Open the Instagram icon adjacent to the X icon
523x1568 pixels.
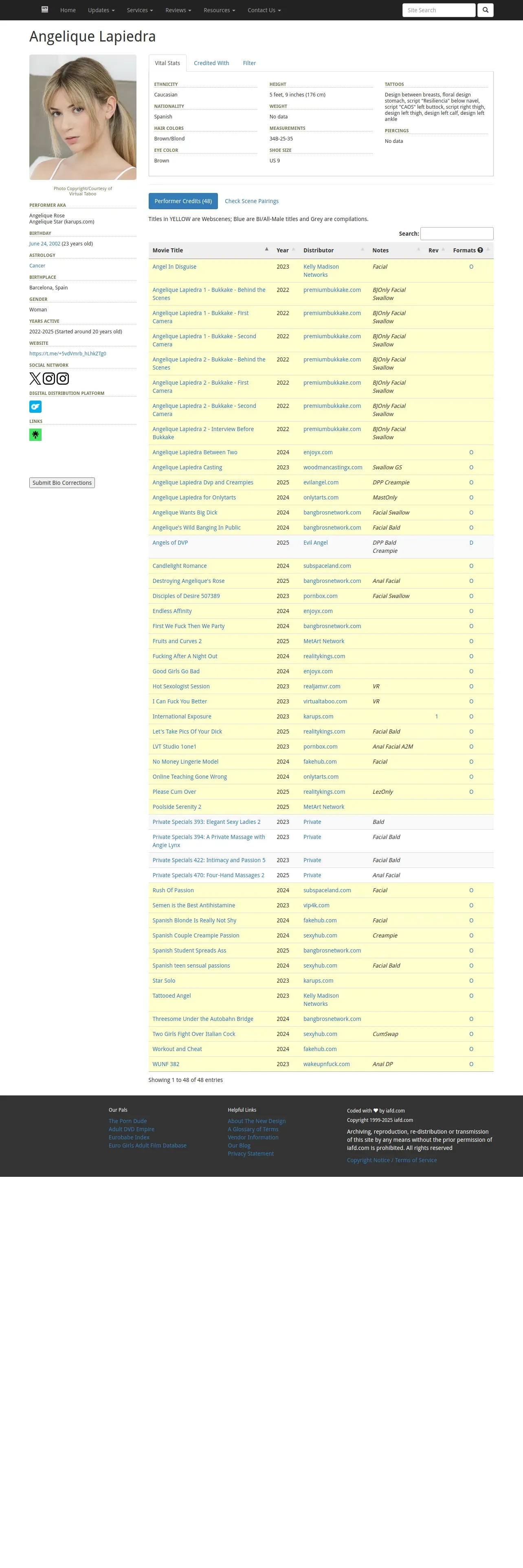(x=49, y=379)
